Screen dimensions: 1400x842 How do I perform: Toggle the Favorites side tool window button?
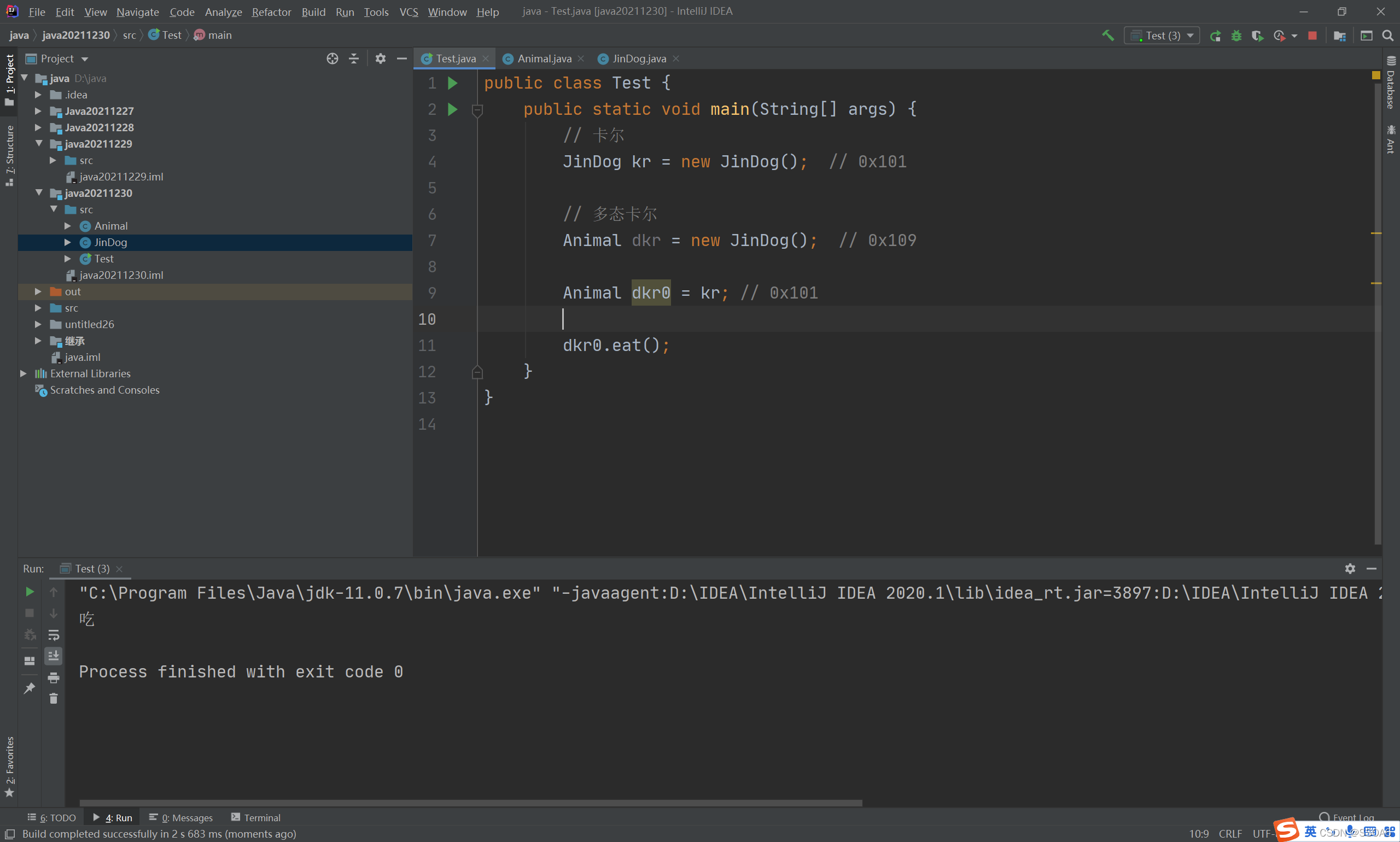pyautogui.click(x=9, y=767)
